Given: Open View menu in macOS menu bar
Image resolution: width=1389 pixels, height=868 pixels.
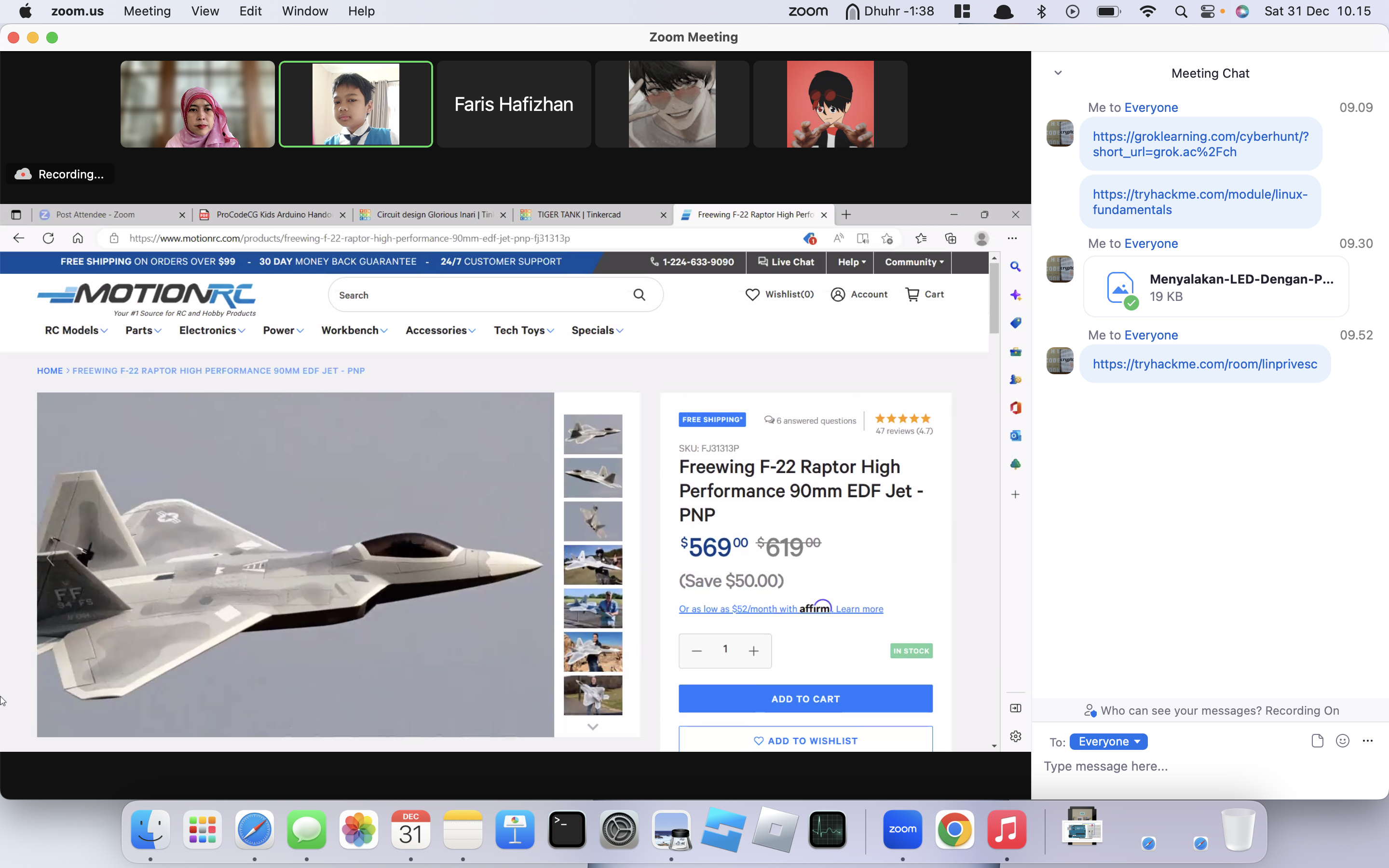Looking at the screenshot, I should pos(205,12).
